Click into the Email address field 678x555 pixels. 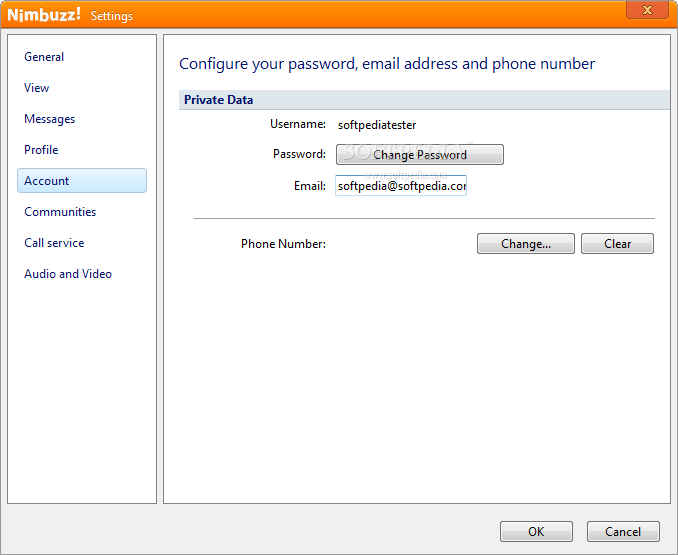tap(401, 186)
